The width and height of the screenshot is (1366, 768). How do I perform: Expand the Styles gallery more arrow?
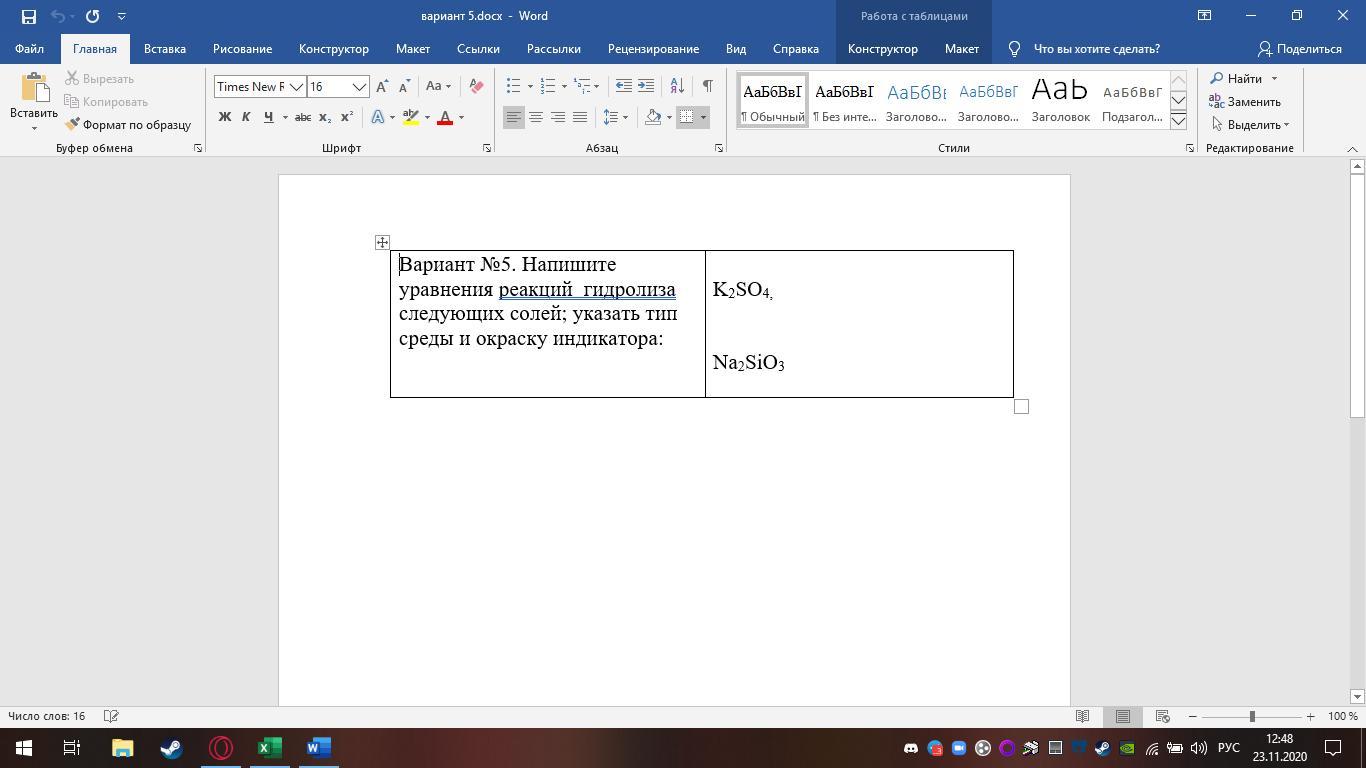coord(1178,121)
